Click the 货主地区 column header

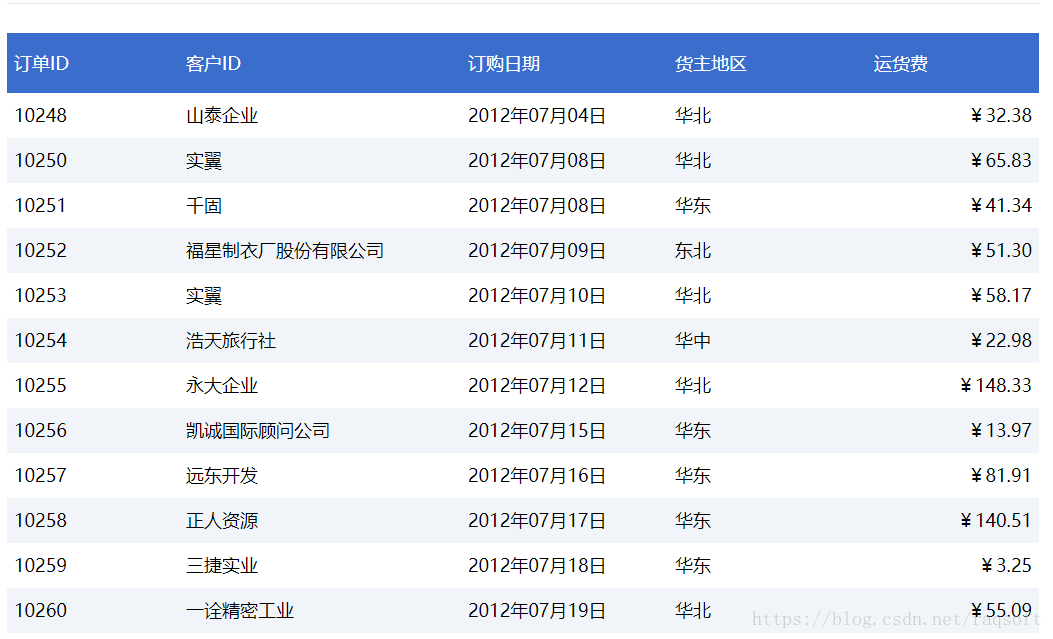coord(711,64)
